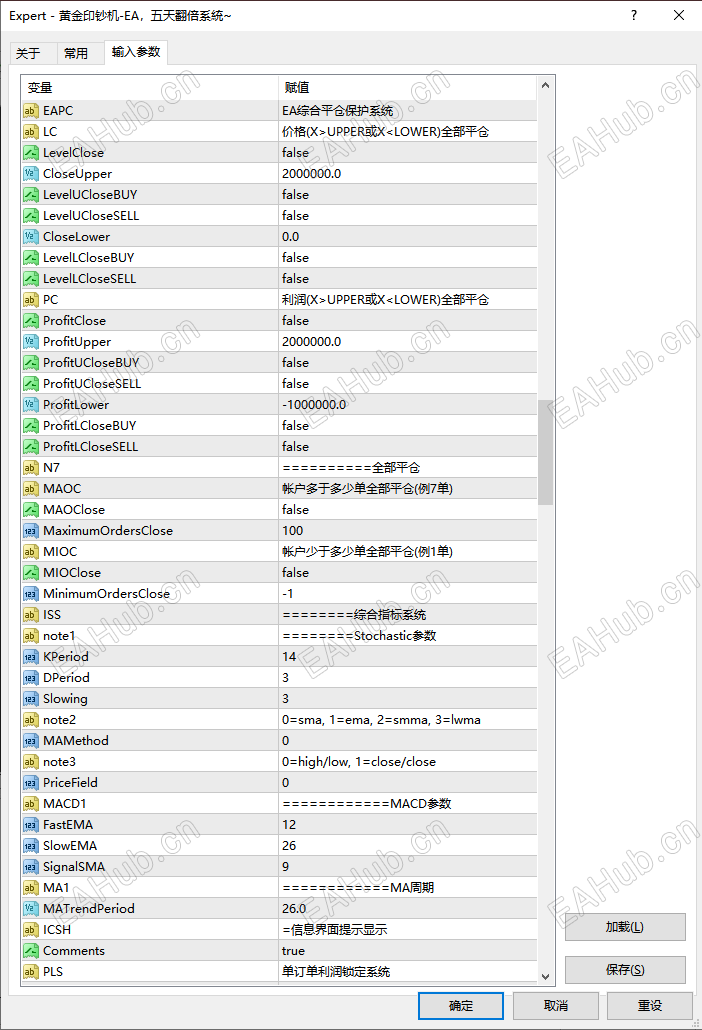Click the 赋值 column header
Image resolution: width=702 pixels, height=1030 pixels.
(408, 87)
